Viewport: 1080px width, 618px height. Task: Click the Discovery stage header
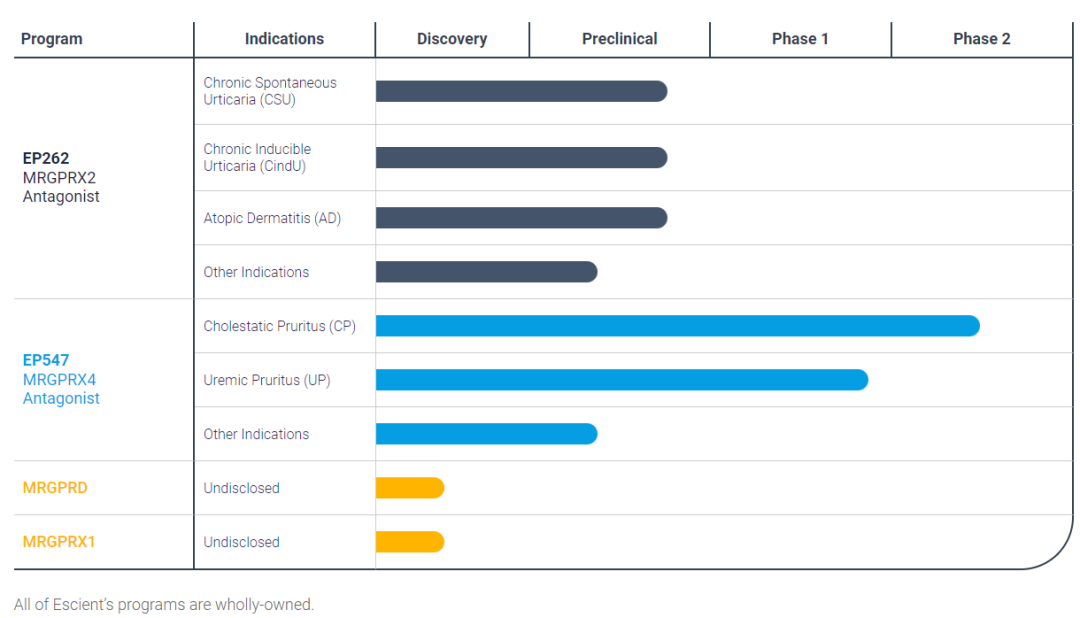tap(452, 39)
